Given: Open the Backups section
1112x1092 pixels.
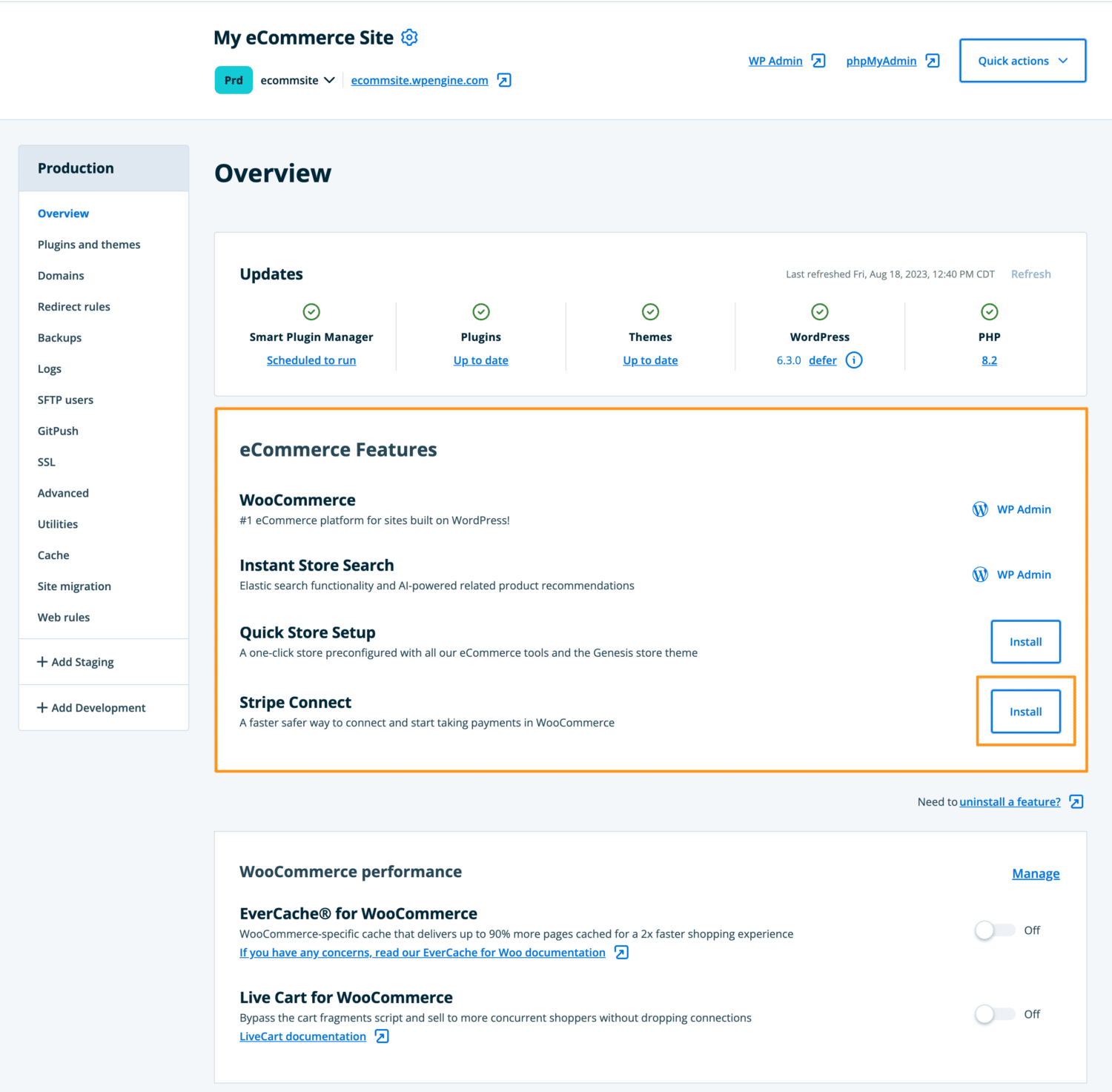Looking at the screenshot, I should 59,337.
